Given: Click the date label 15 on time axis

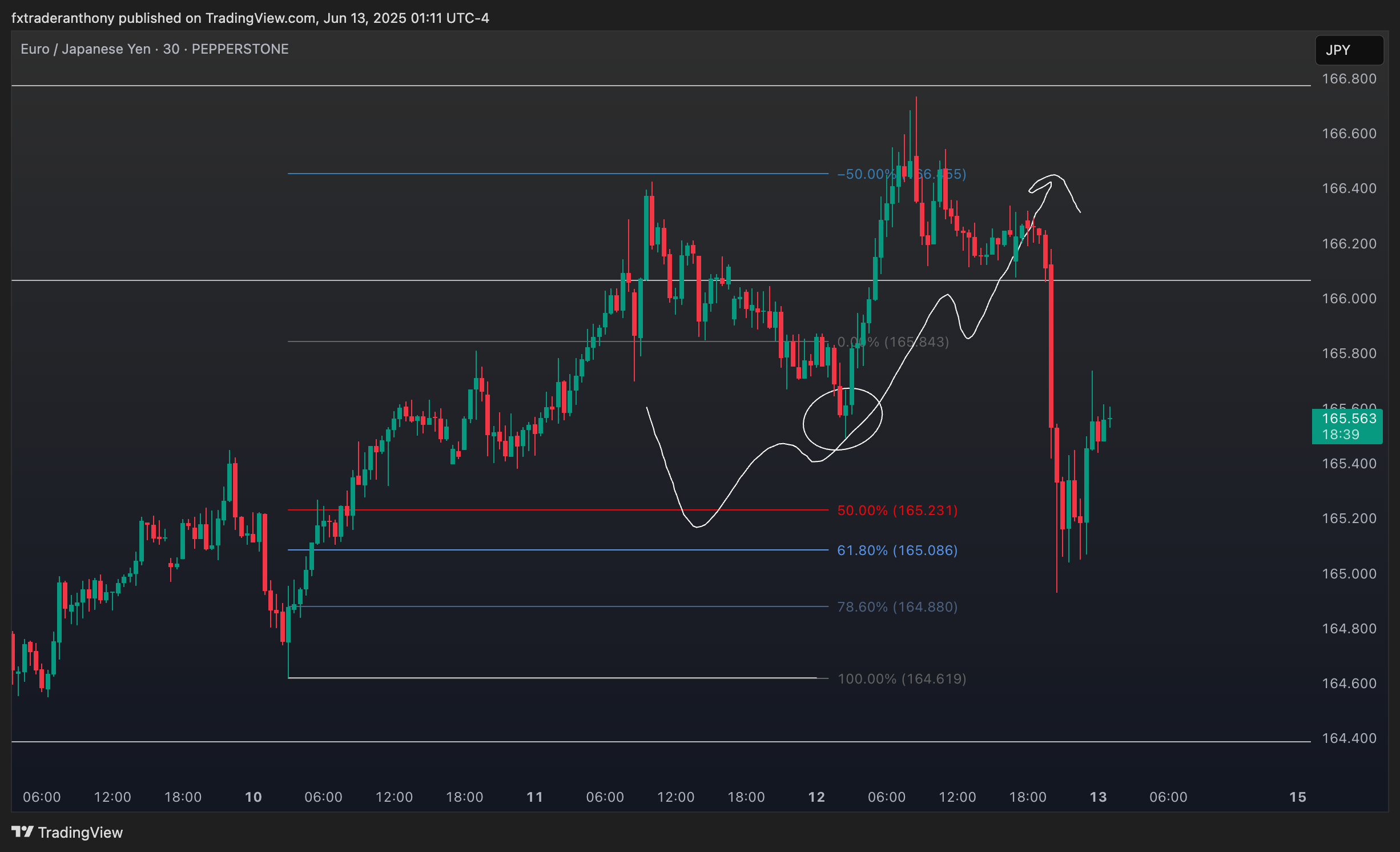Looking at the screenshot, I should click(1298, 797).
